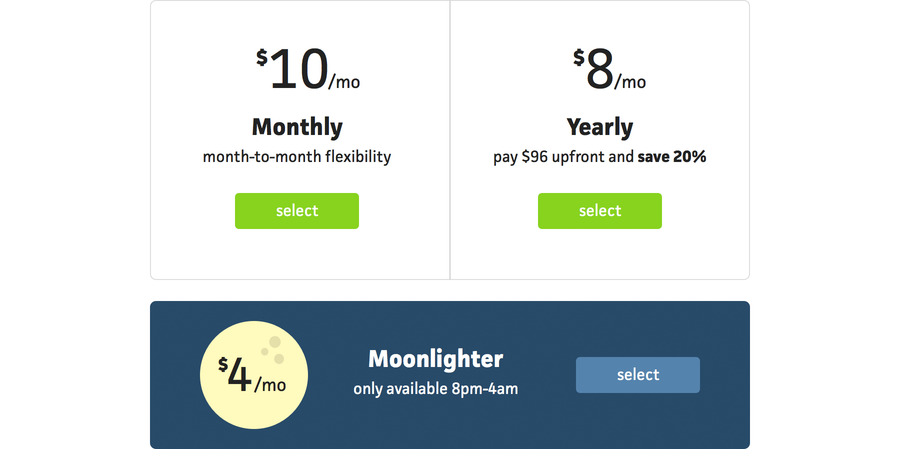Viewport: 900px width, 449px height.
Task: Click the bold save 20% text
Action: (x=672, y=156)
